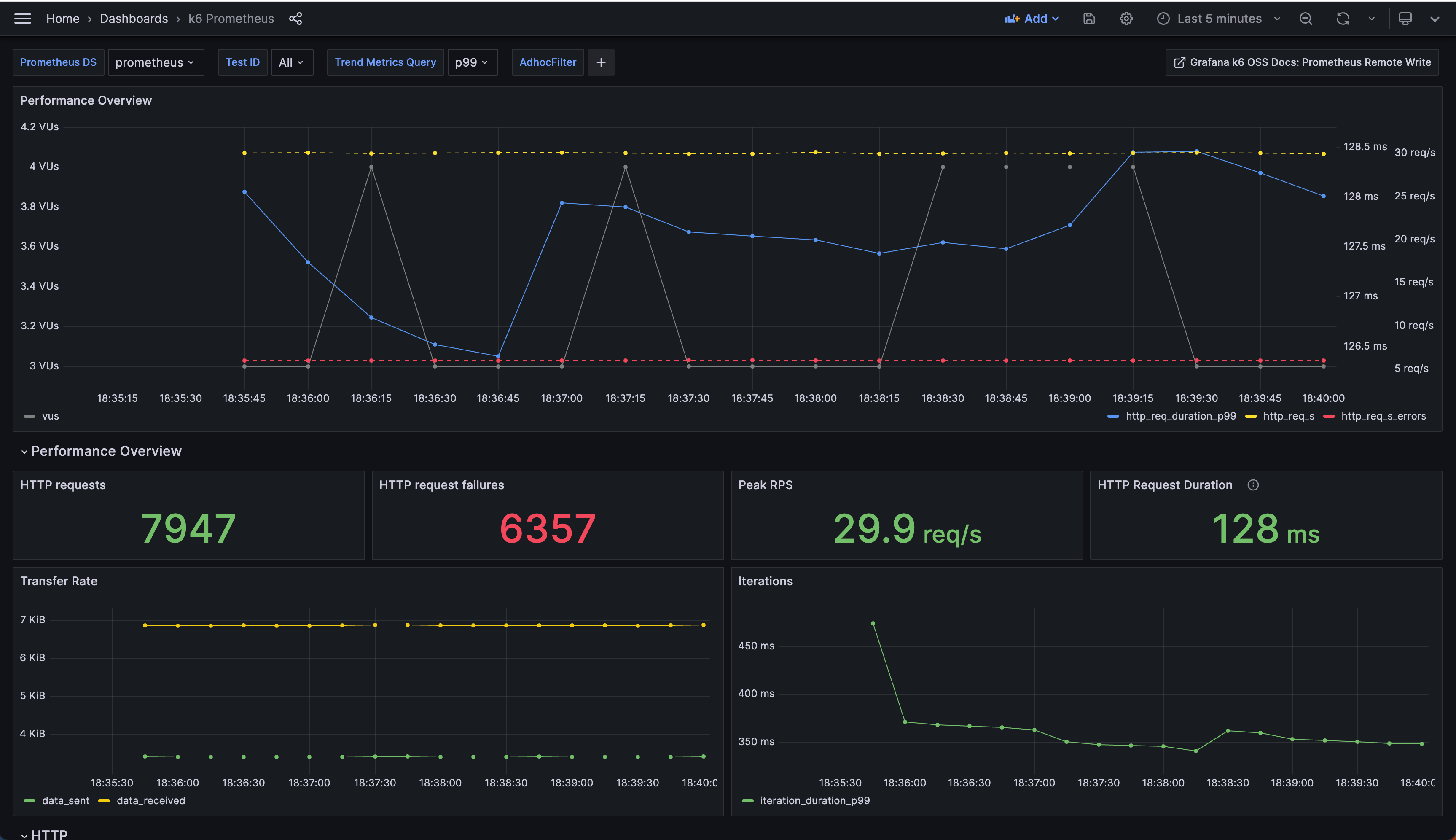
Task: Click the share dashboard icon
Action: [296, 19]
